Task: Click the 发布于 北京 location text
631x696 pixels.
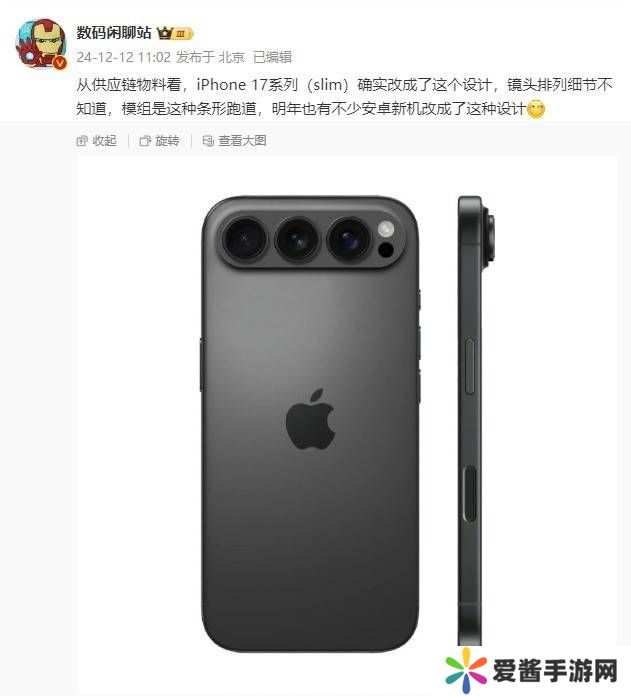Action: (x=210, y=57)
